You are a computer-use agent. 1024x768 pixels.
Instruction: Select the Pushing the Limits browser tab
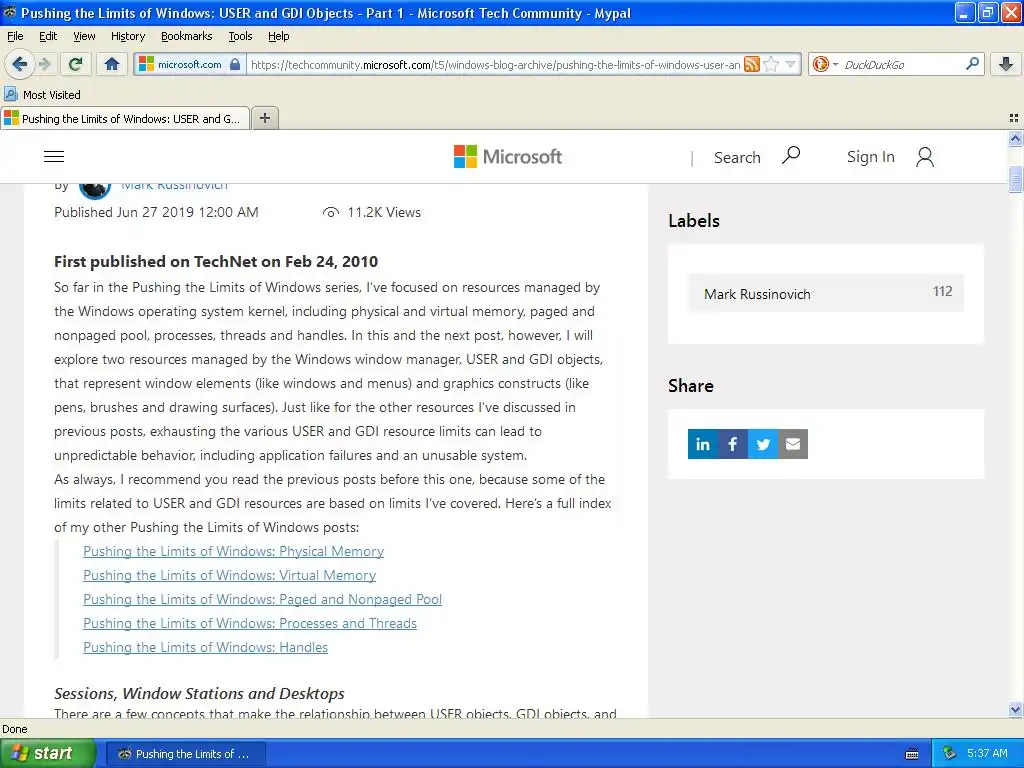125,118
